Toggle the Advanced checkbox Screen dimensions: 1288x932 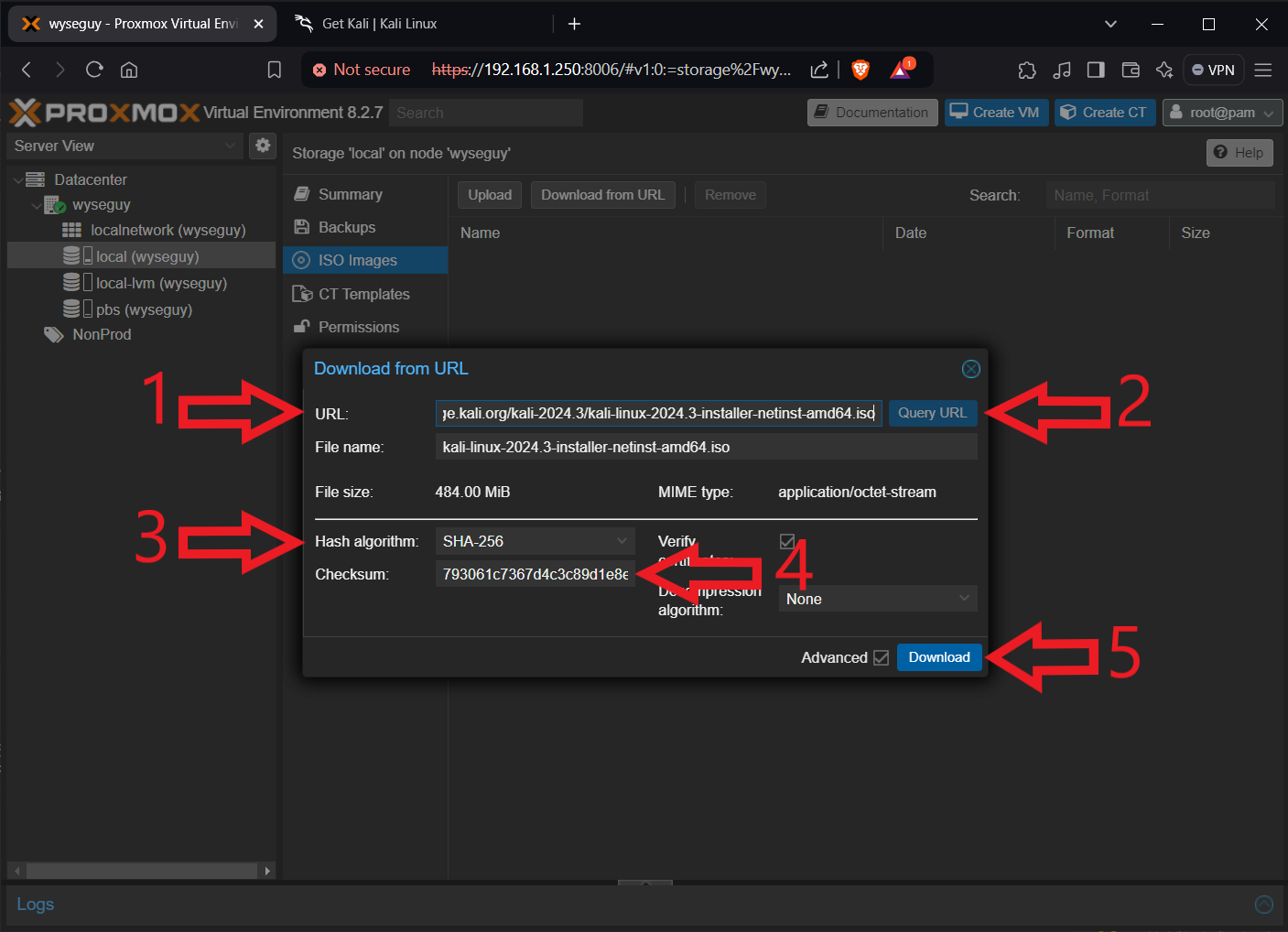pos(882,657)
